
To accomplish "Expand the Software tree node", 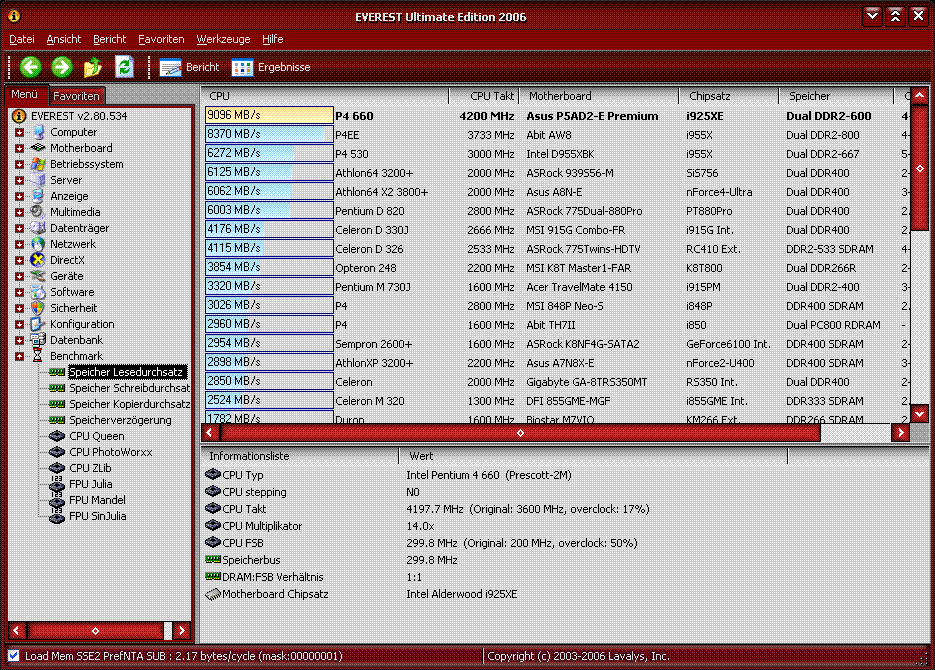I will [x=20, y=293].
